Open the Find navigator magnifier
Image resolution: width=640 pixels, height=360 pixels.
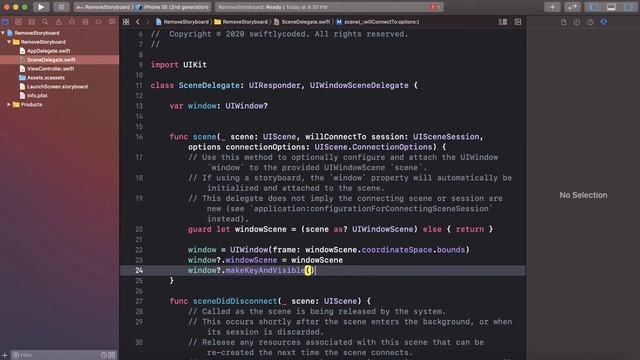click(45, 22)
